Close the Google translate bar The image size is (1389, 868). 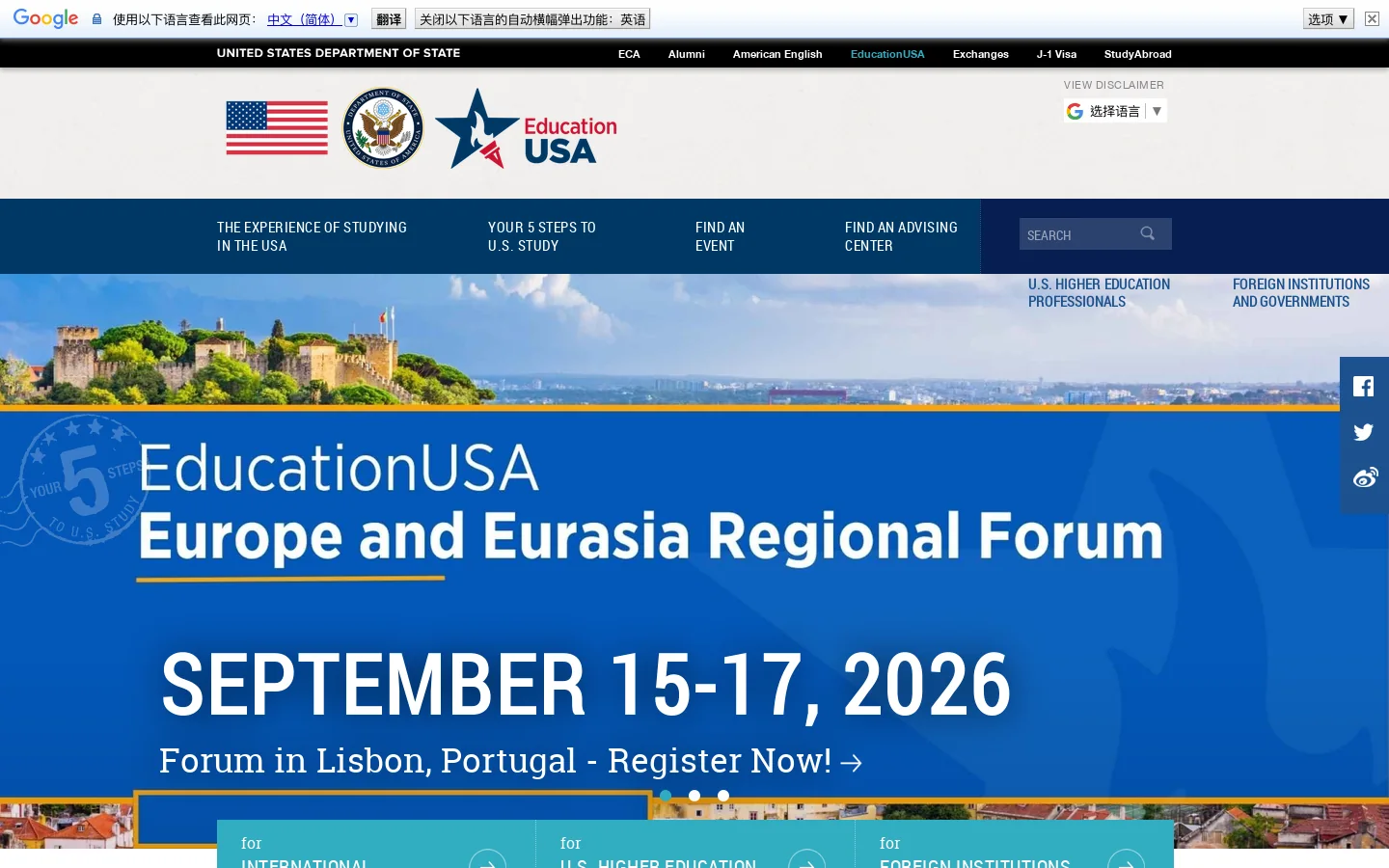click(1372, 19)
